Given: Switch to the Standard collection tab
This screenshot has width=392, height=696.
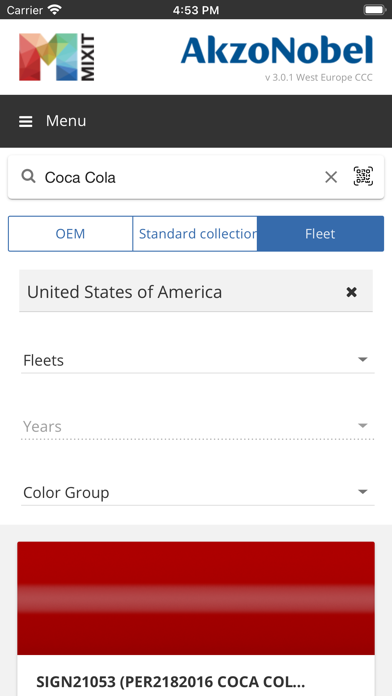Looking at the screenshot, I should tap(195, 233).
